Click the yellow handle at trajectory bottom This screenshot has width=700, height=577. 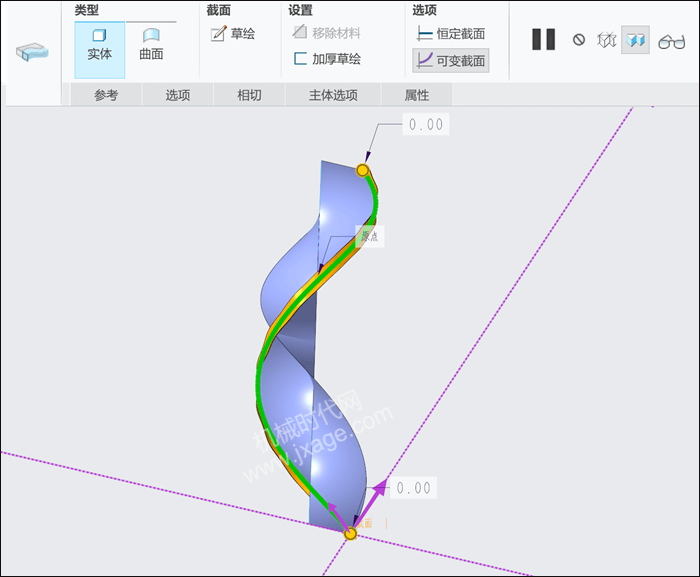(350, 534)
